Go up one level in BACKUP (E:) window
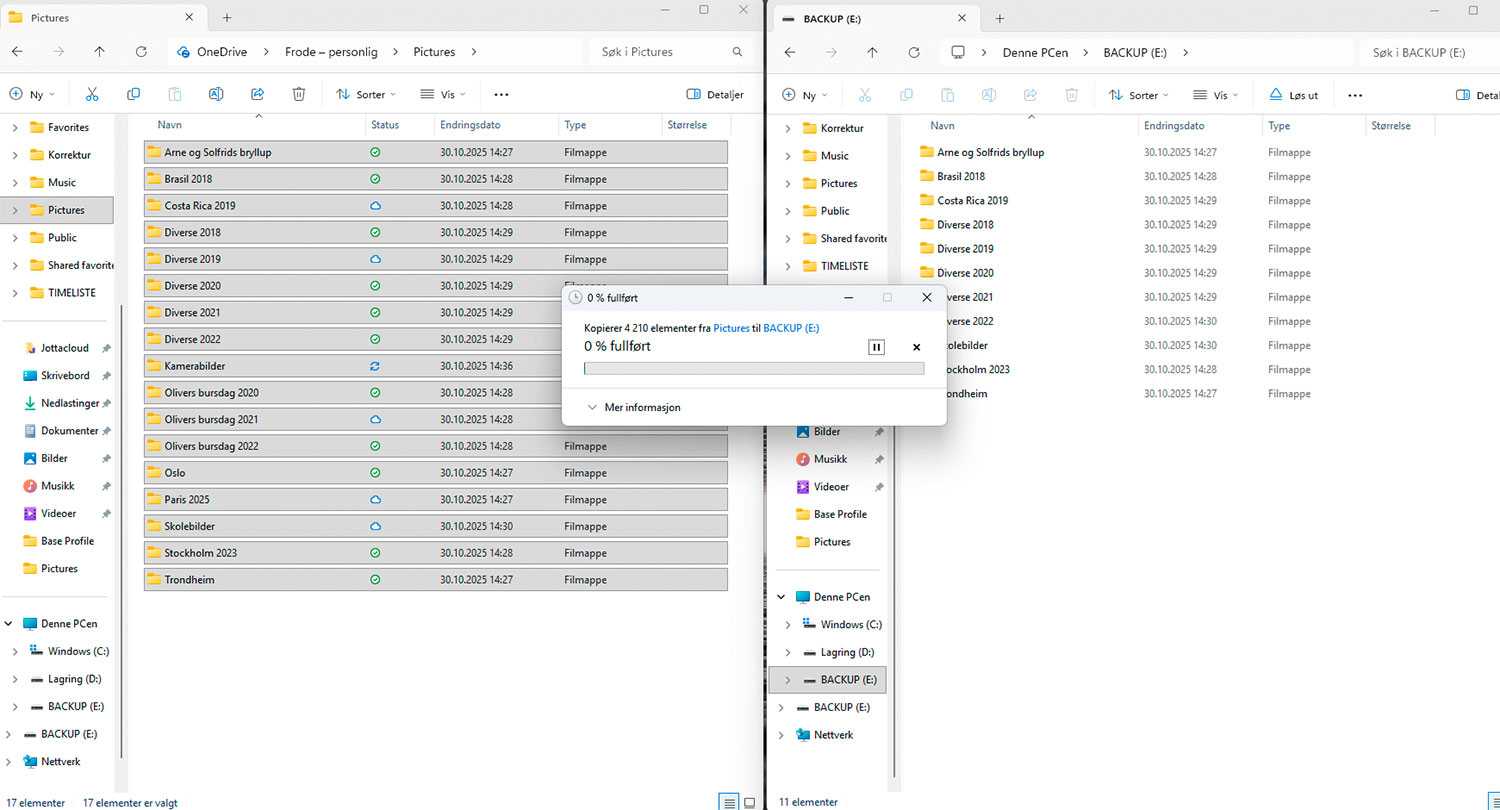 tap(872, 52)
